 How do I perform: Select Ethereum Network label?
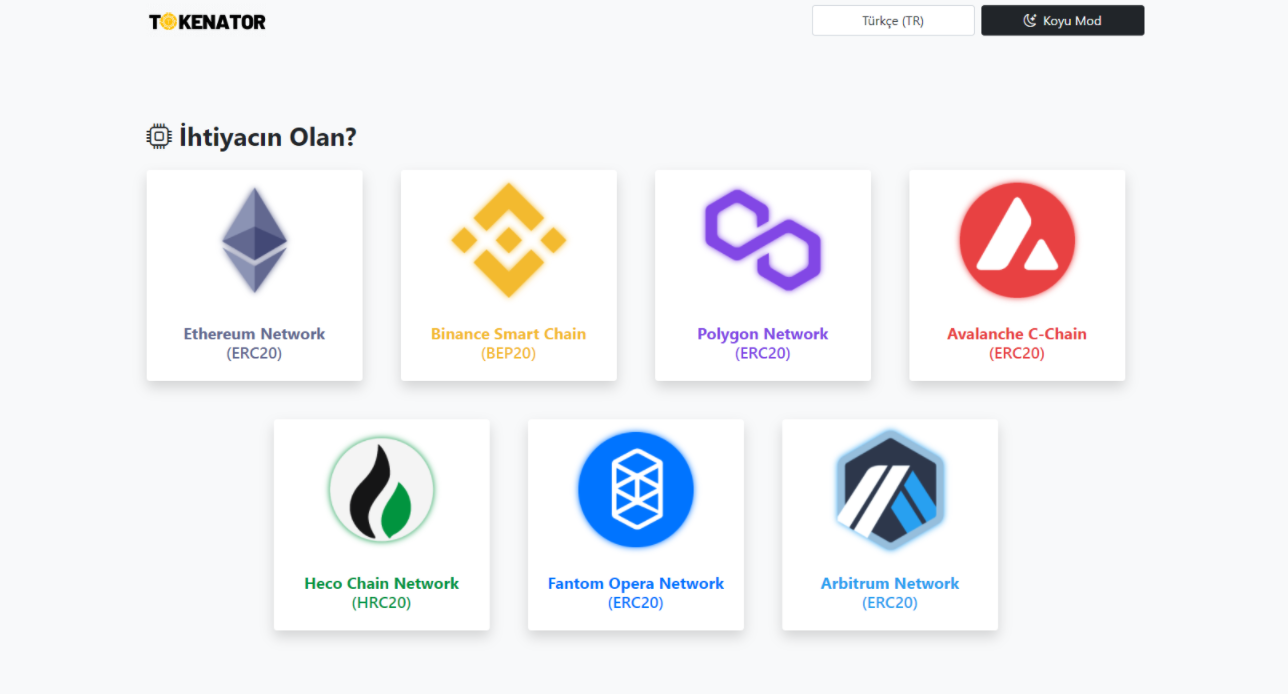254,334
